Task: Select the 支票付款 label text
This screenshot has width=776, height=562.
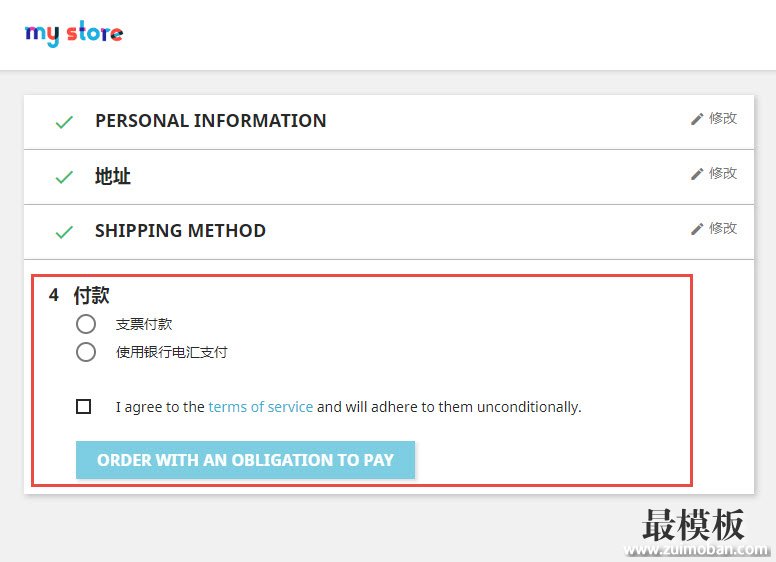Action: [144, 325]
